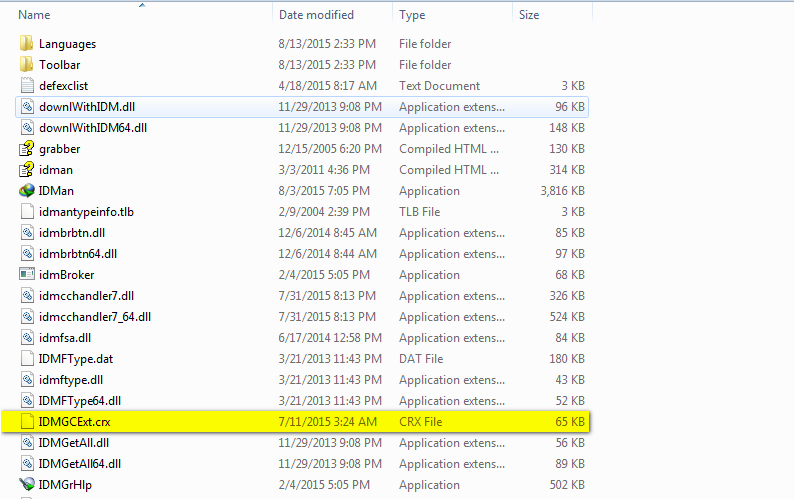Select the highlighted IDMGCExt.crx file name
794x499 pixels.
75,421
